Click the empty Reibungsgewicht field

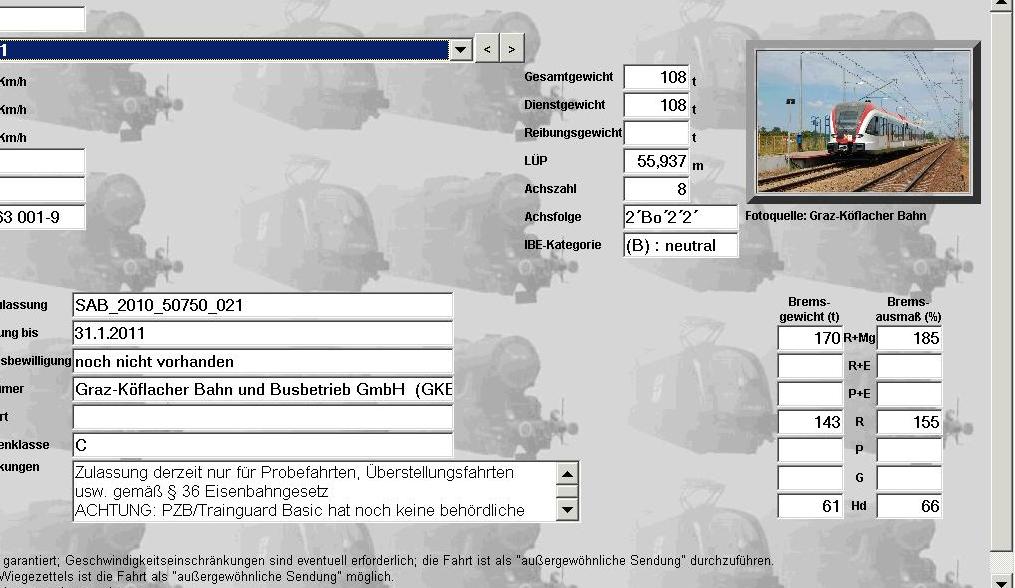[x=656, y=133]
